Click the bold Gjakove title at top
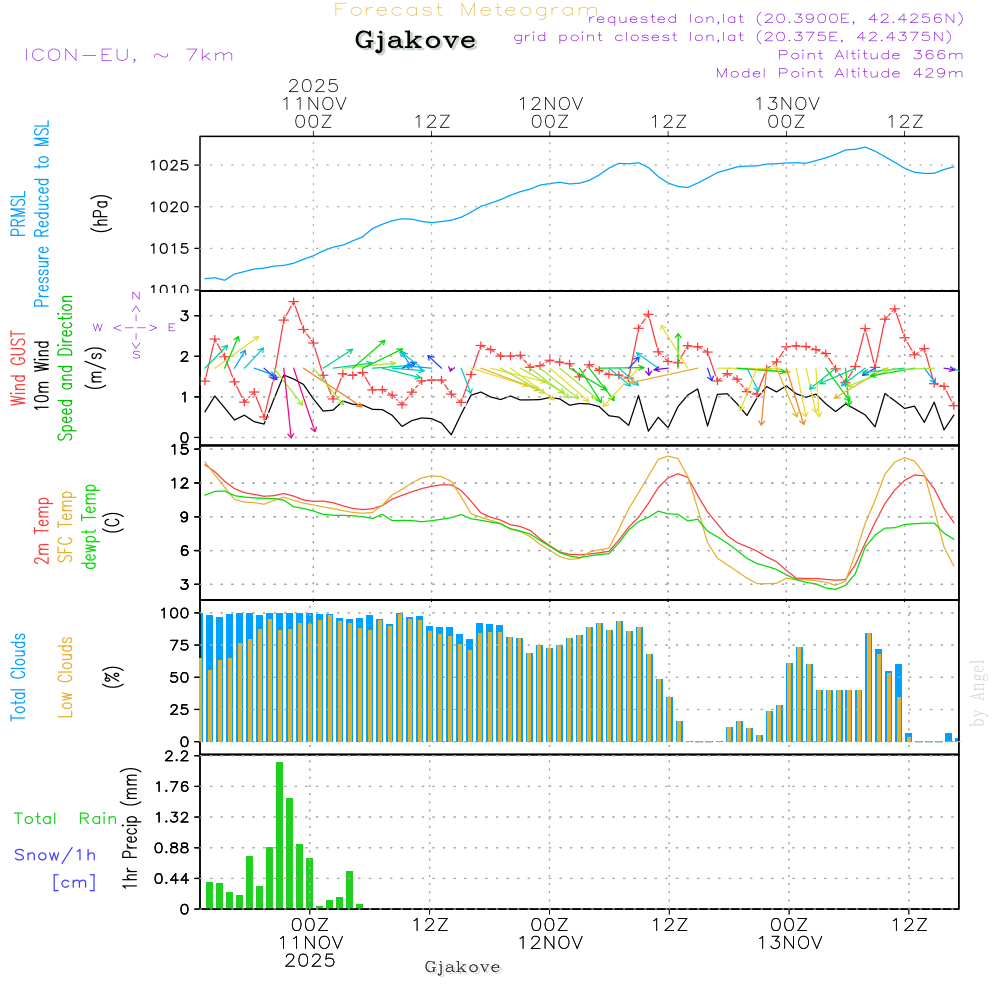1000x1000 pixels. (x=415, y=41)
